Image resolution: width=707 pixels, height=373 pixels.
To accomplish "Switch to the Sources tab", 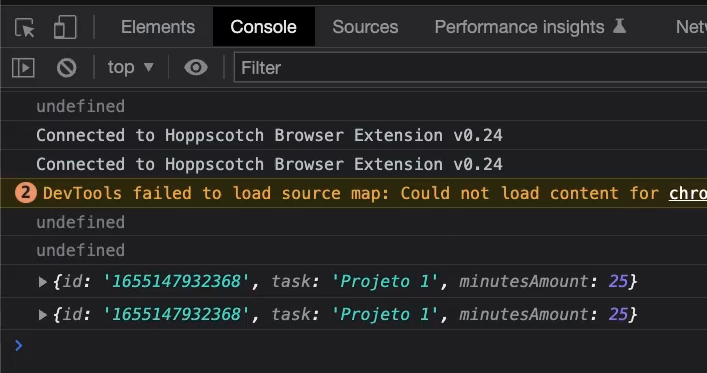I will coord(365,27).
